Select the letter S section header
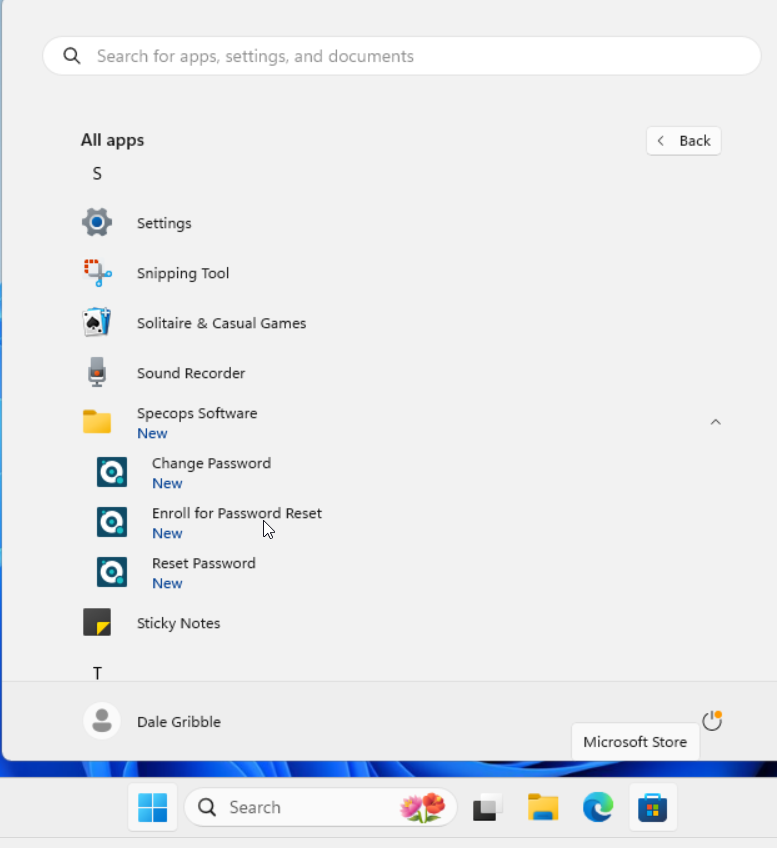777x848 pixels. [x=97, y=174]
